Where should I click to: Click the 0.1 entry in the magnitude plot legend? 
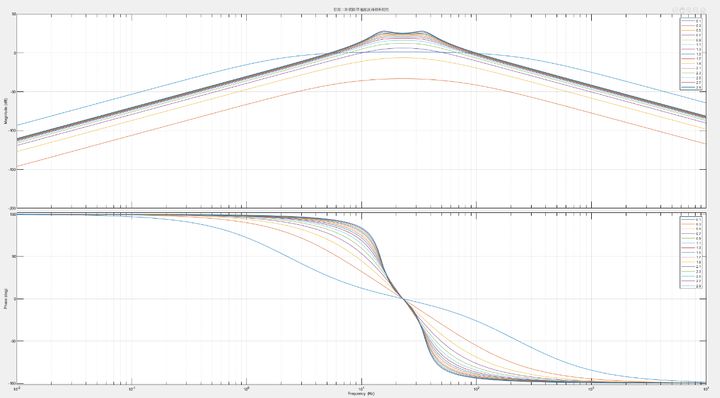point(692,21)
